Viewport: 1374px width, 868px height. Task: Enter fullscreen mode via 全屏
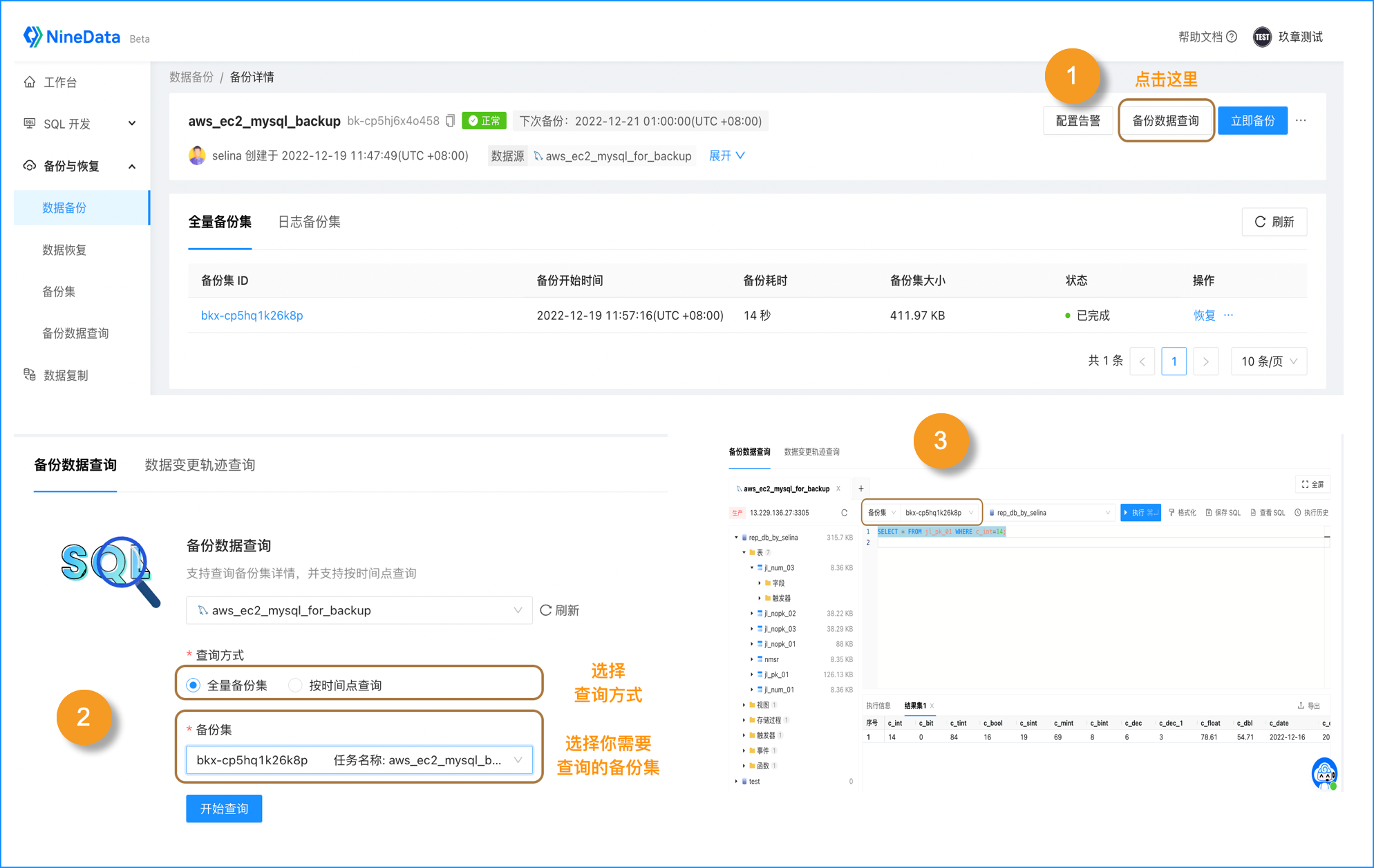[x=1312, y=484]
